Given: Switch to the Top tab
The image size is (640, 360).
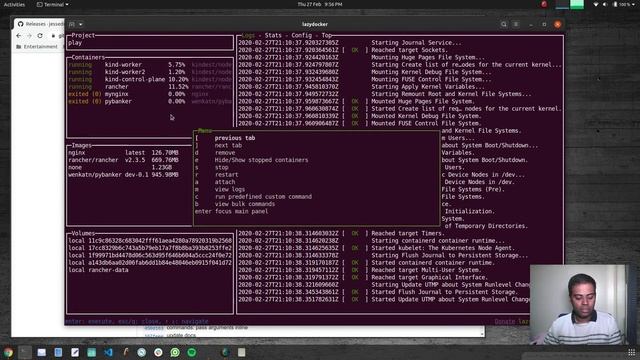Looking at the screenshot, I should coord(327,36).
